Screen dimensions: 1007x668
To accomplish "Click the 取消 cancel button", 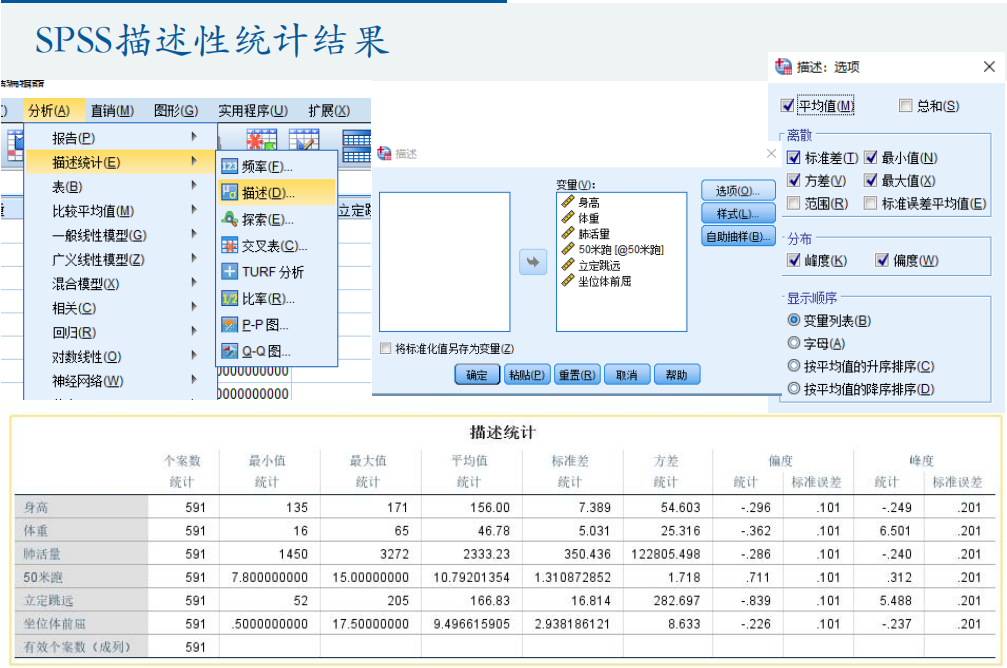I will pos(626,374).
